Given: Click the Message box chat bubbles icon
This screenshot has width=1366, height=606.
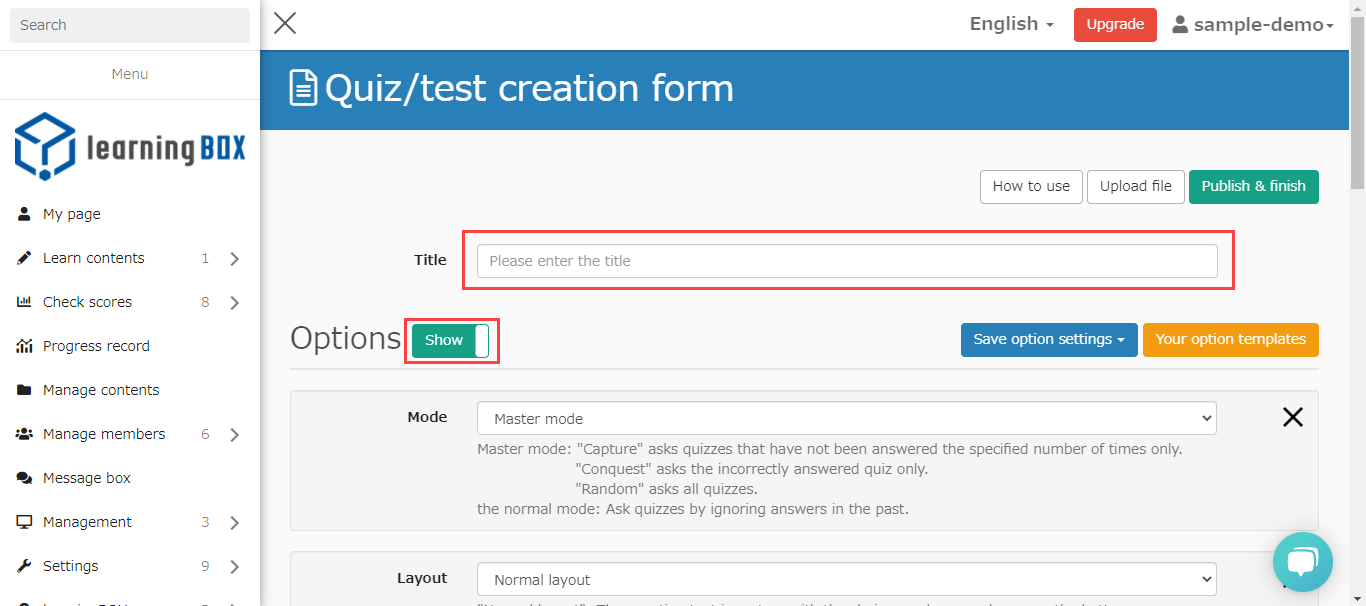Looking at the screenshot, I should click(x=24, y=478).
